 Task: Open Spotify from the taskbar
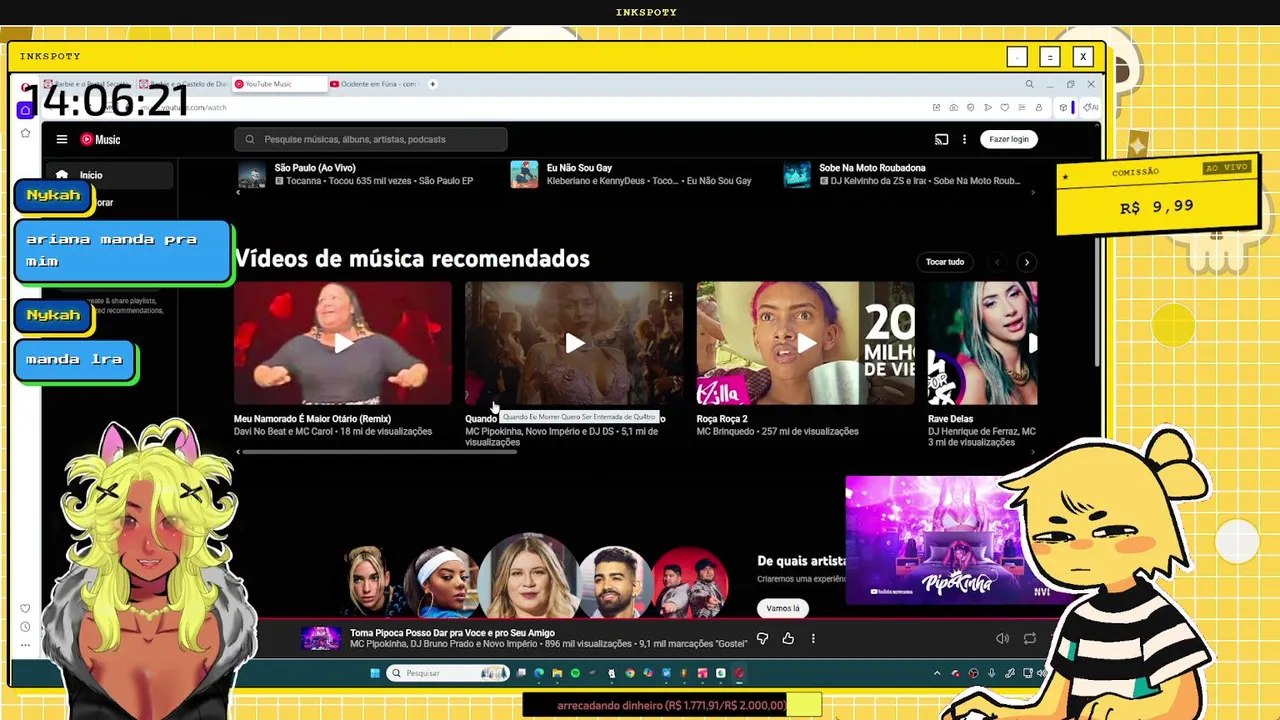(x=575, y=673)
